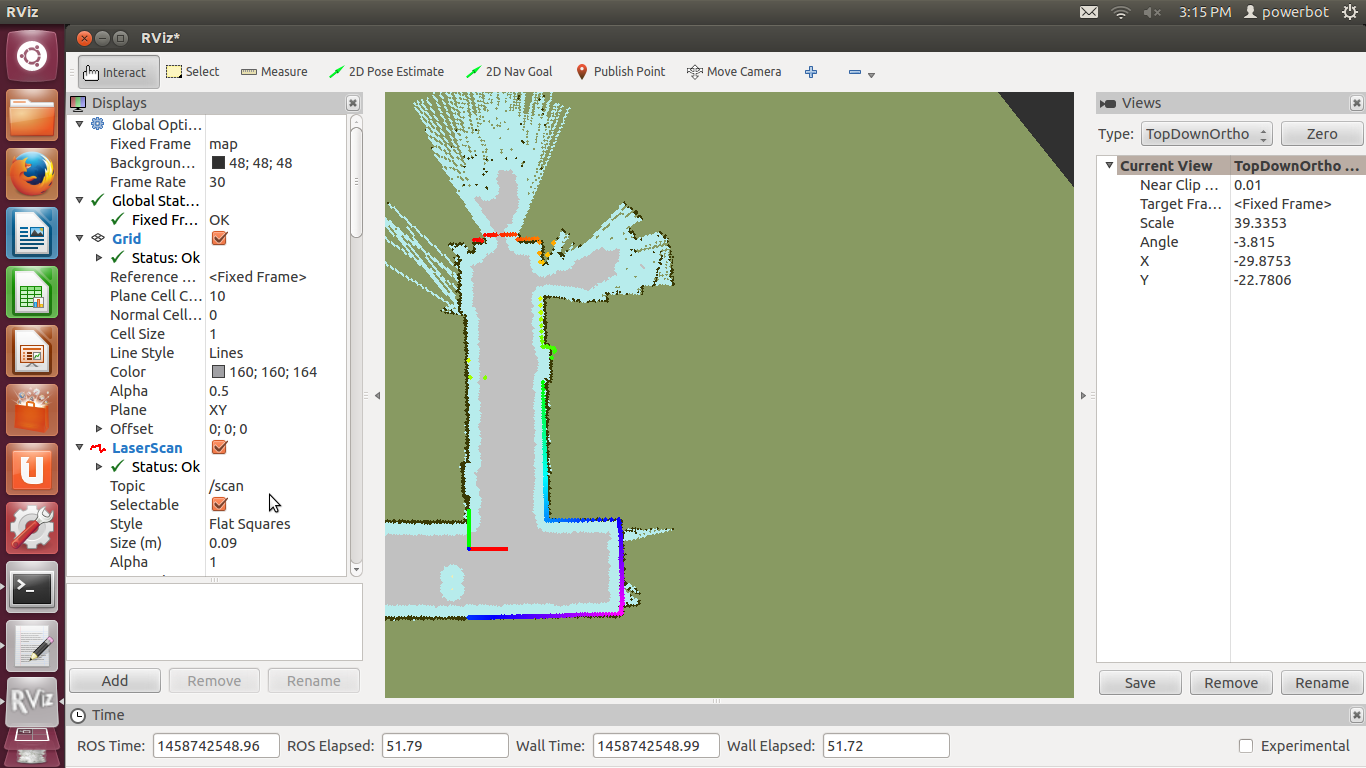The width and height of the screenshot is (1366, 768).
Task: Activate the Select tool
Action: point(192,72)
